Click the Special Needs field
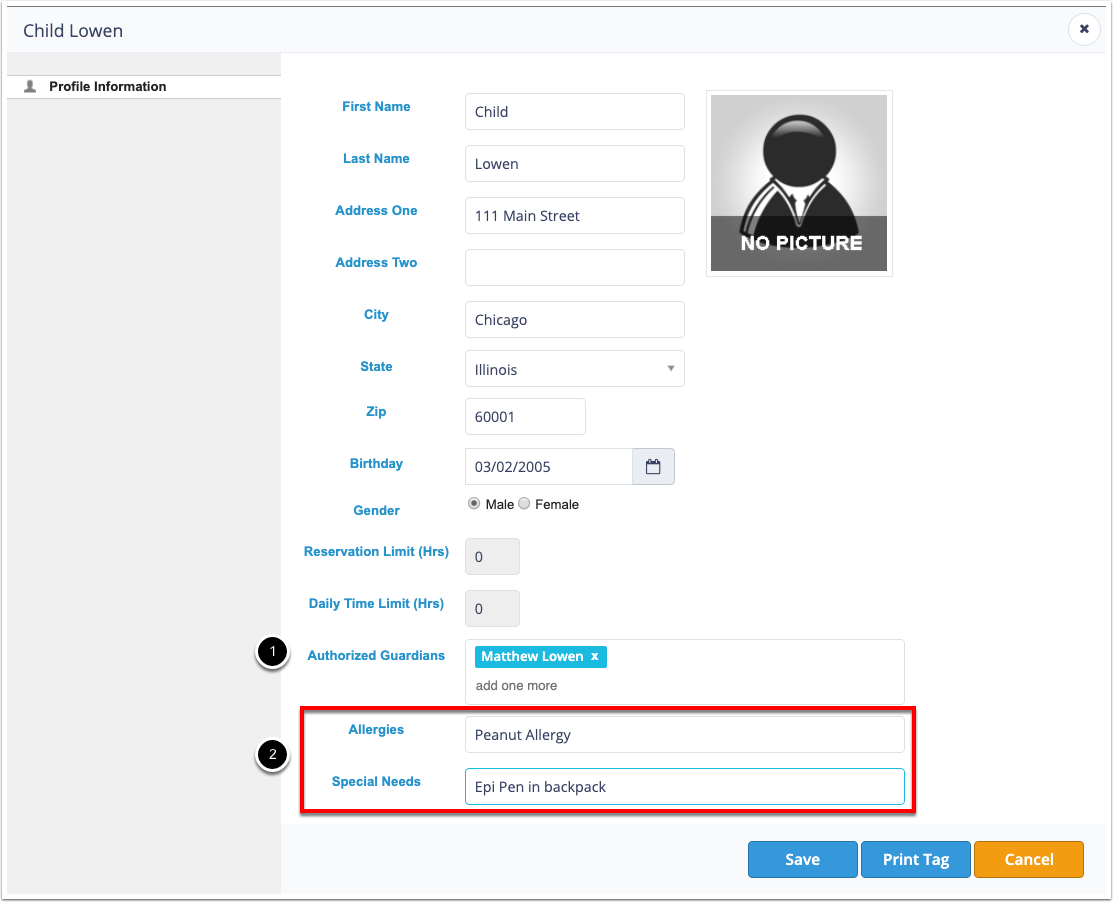The width and height of the screenshot is (1113, 902). coord(684,786)
